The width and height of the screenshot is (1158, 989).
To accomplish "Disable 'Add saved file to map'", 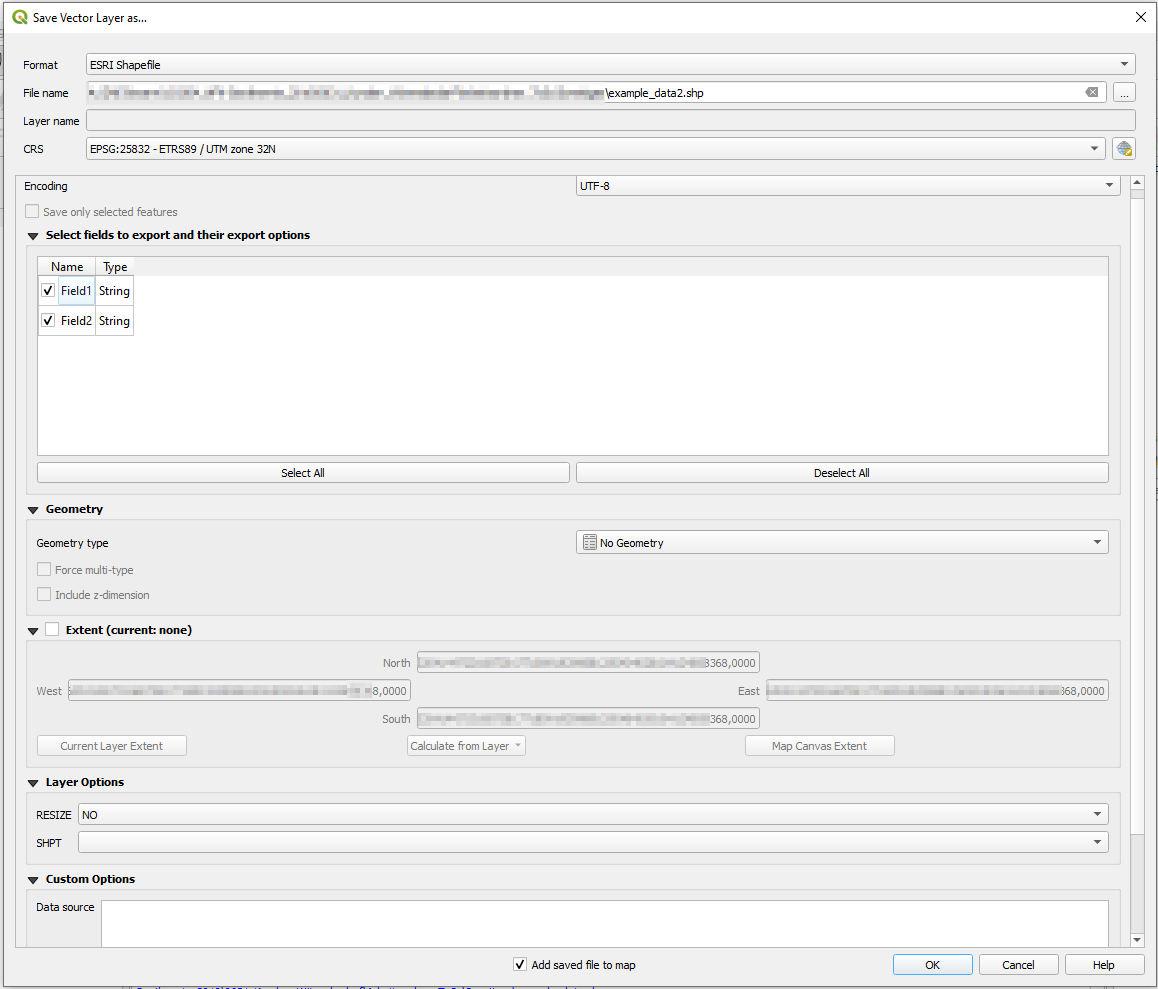I will coord(520,964).
